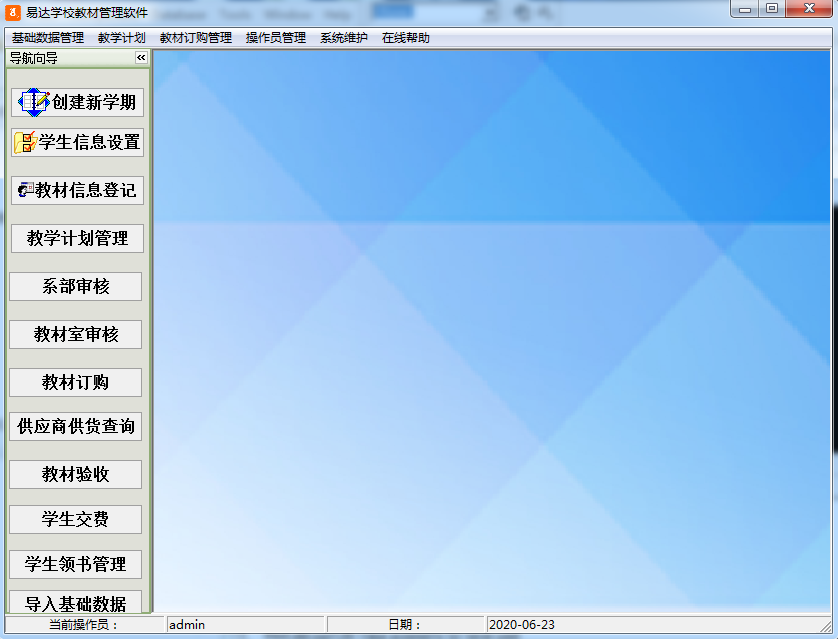Open 供应商供货查询 from the sidebar
This screenshot has height=639, width=838.
pos(75,426)
